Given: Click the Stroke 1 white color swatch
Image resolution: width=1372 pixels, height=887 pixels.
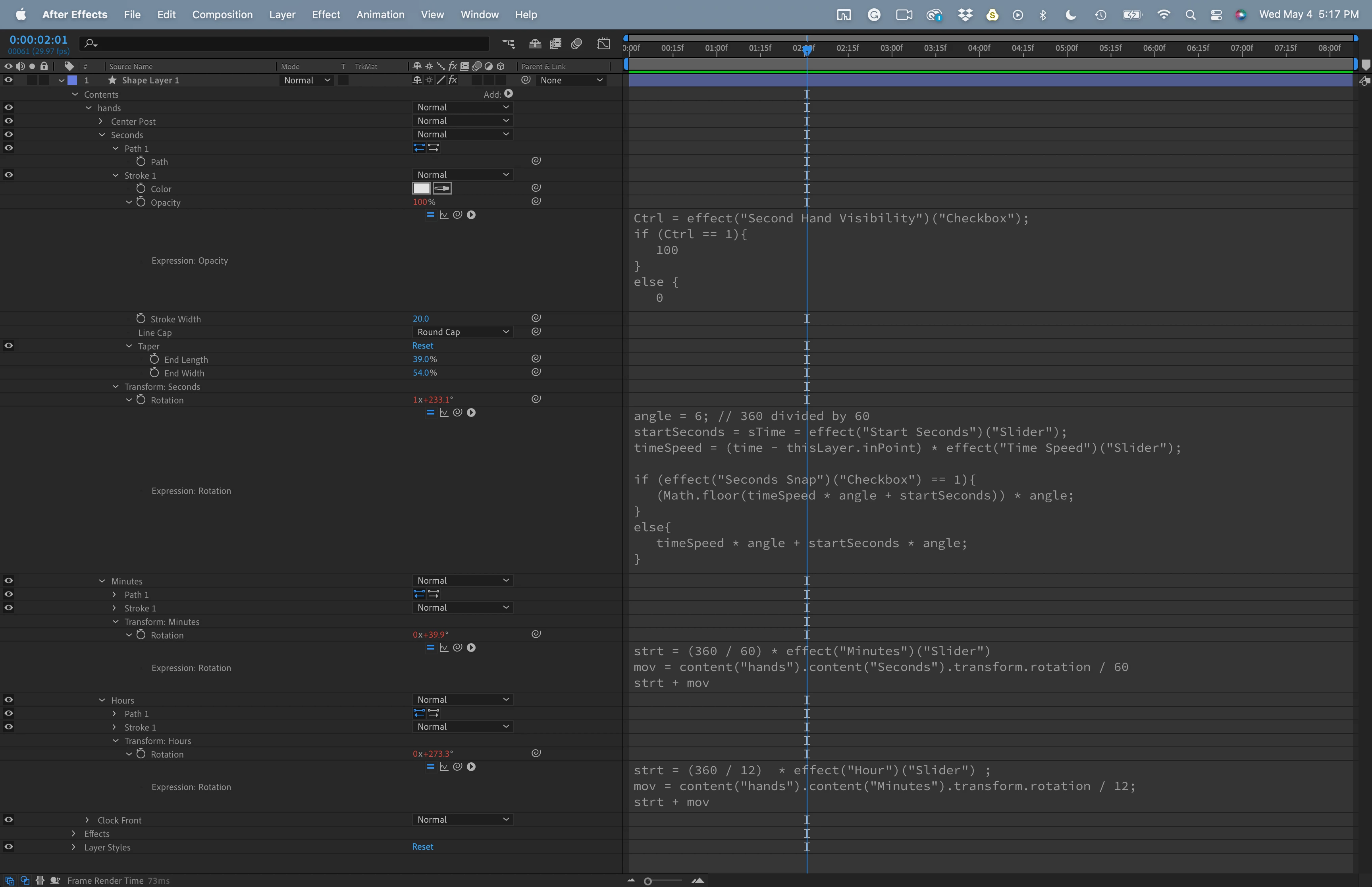Looking at the screenshot, I should tap(422, 188).
